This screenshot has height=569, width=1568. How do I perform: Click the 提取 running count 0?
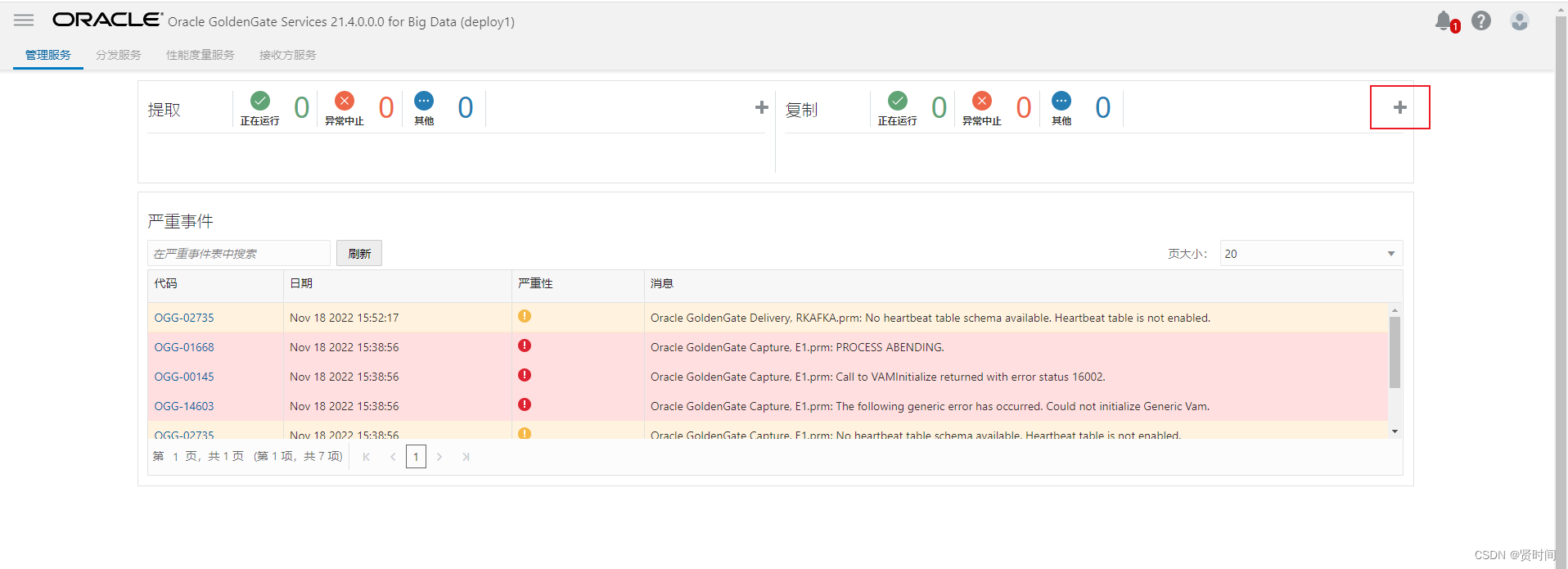click(302, 107)
